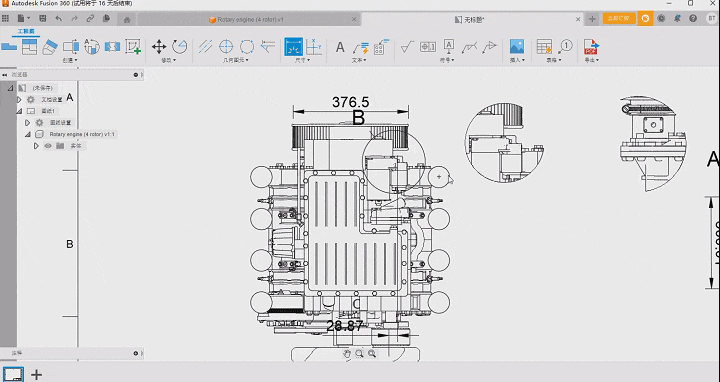Screen dimensions: 720x382
Task: Open the Symbols group dropdown
Action: [x=447, y=60]
